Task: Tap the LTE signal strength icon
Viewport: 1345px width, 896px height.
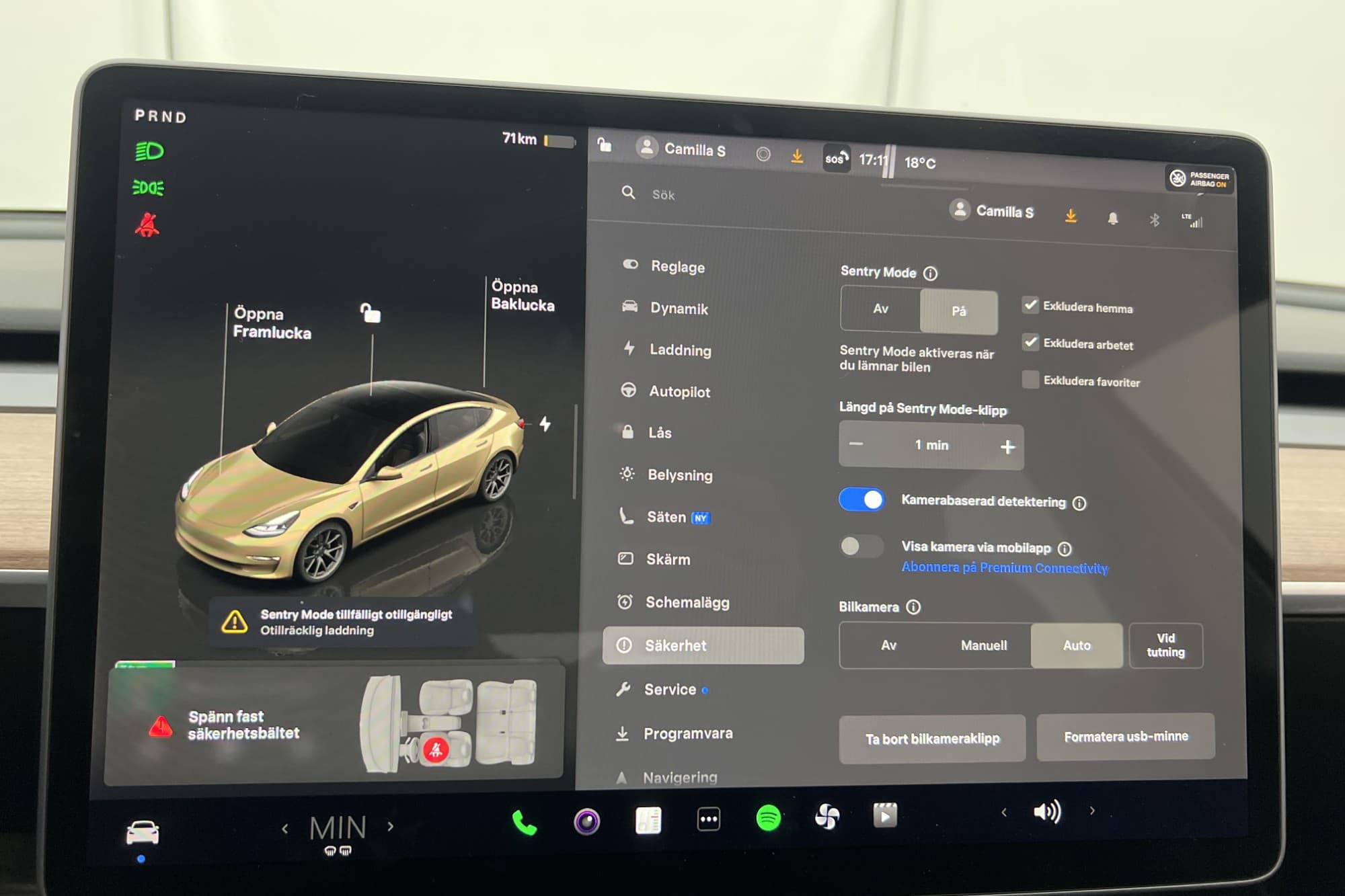Action: click(x=1192, y=220)
